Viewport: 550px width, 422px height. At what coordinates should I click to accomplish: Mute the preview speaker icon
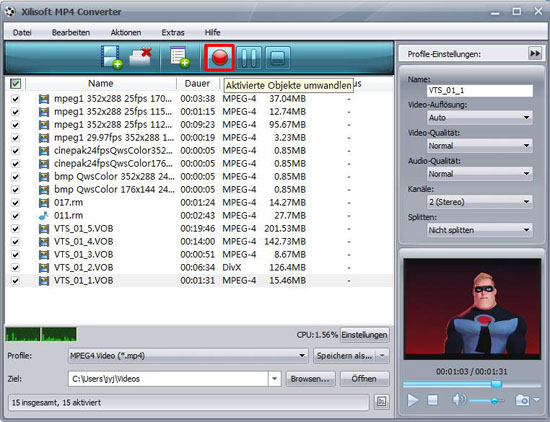[459, 400]
